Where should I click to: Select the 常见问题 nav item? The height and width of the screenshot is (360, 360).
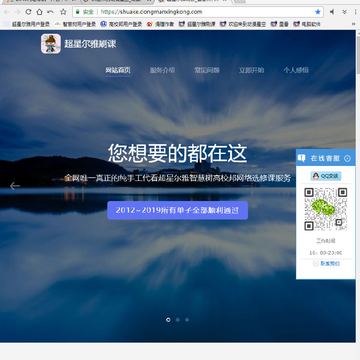[x=207, y=70]
